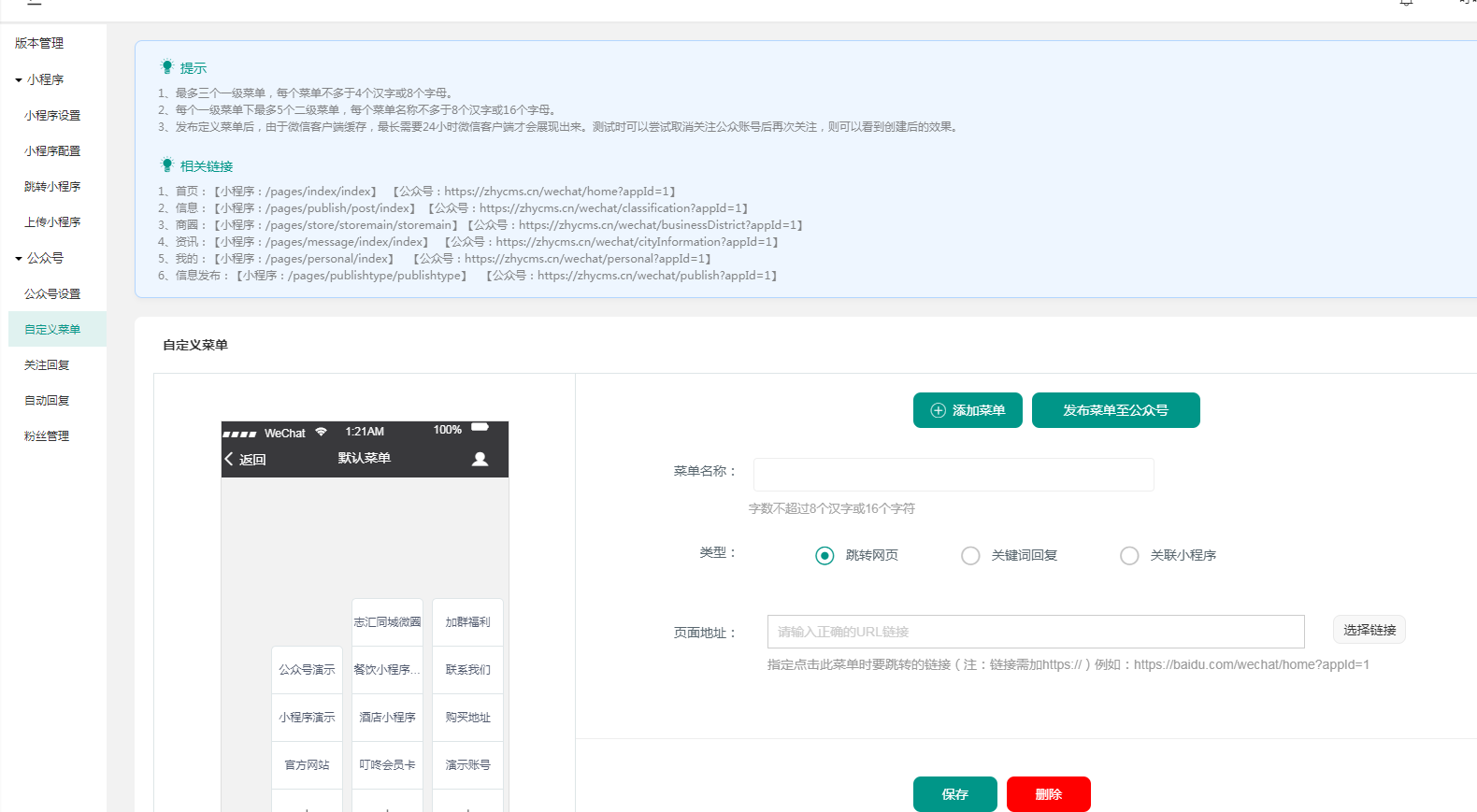This screenshot has width=1477, height=812.
Task: Open 版本管理 in the sidebar
Action: click(39, 43)
